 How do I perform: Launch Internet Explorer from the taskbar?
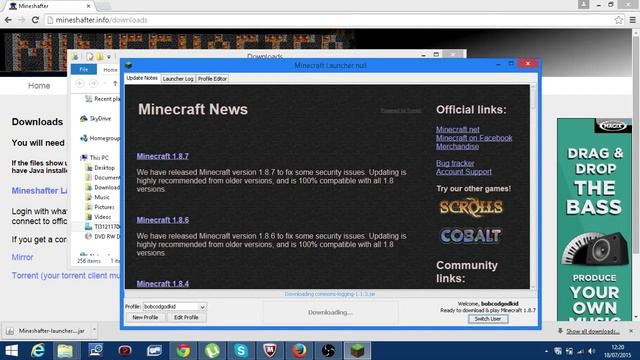pyautogui.click(x=38, y=351)
